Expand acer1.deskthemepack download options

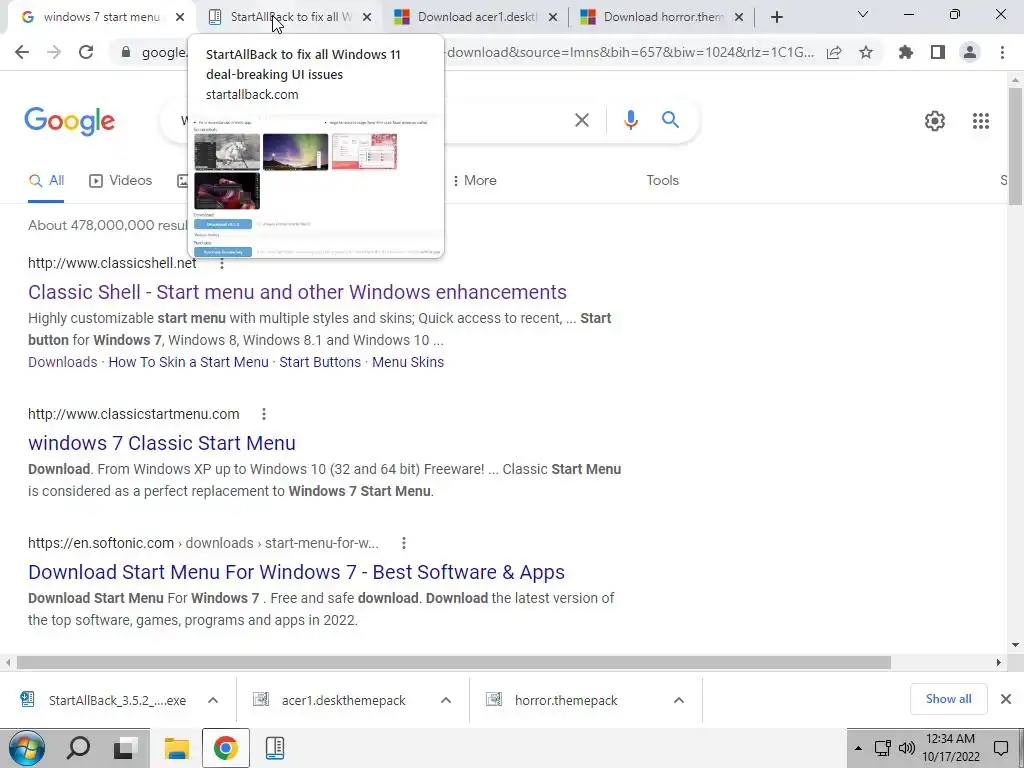point(446,700)
